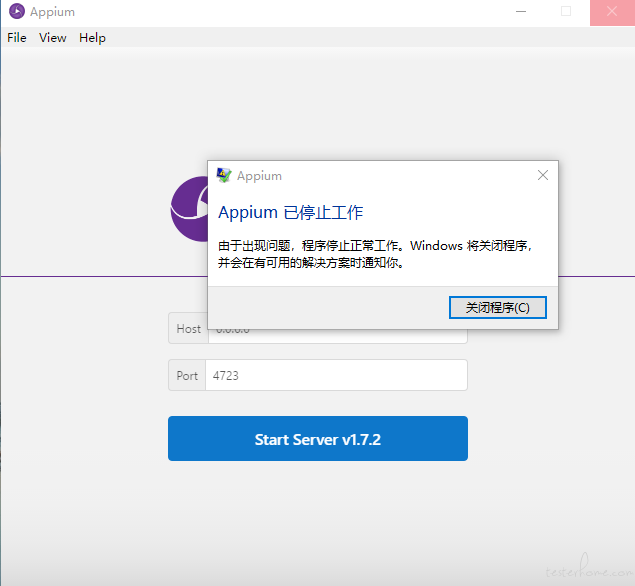Open the View menu
The height and width of the screenshot is (586, 635).
click(x=53, y=38)
